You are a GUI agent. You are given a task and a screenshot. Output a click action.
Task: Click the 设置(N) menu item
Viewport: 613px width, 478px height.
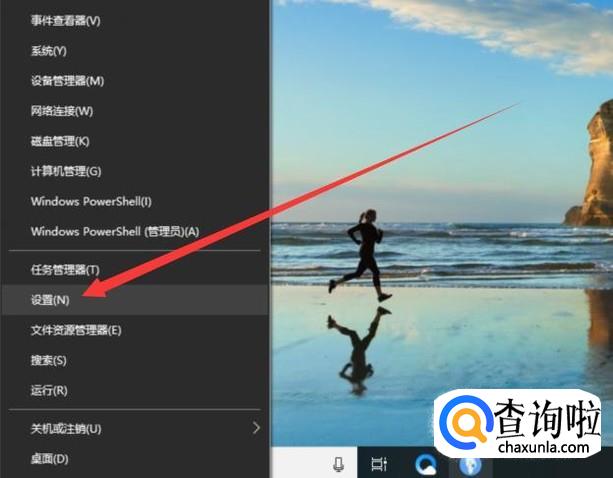coord(135,300)
